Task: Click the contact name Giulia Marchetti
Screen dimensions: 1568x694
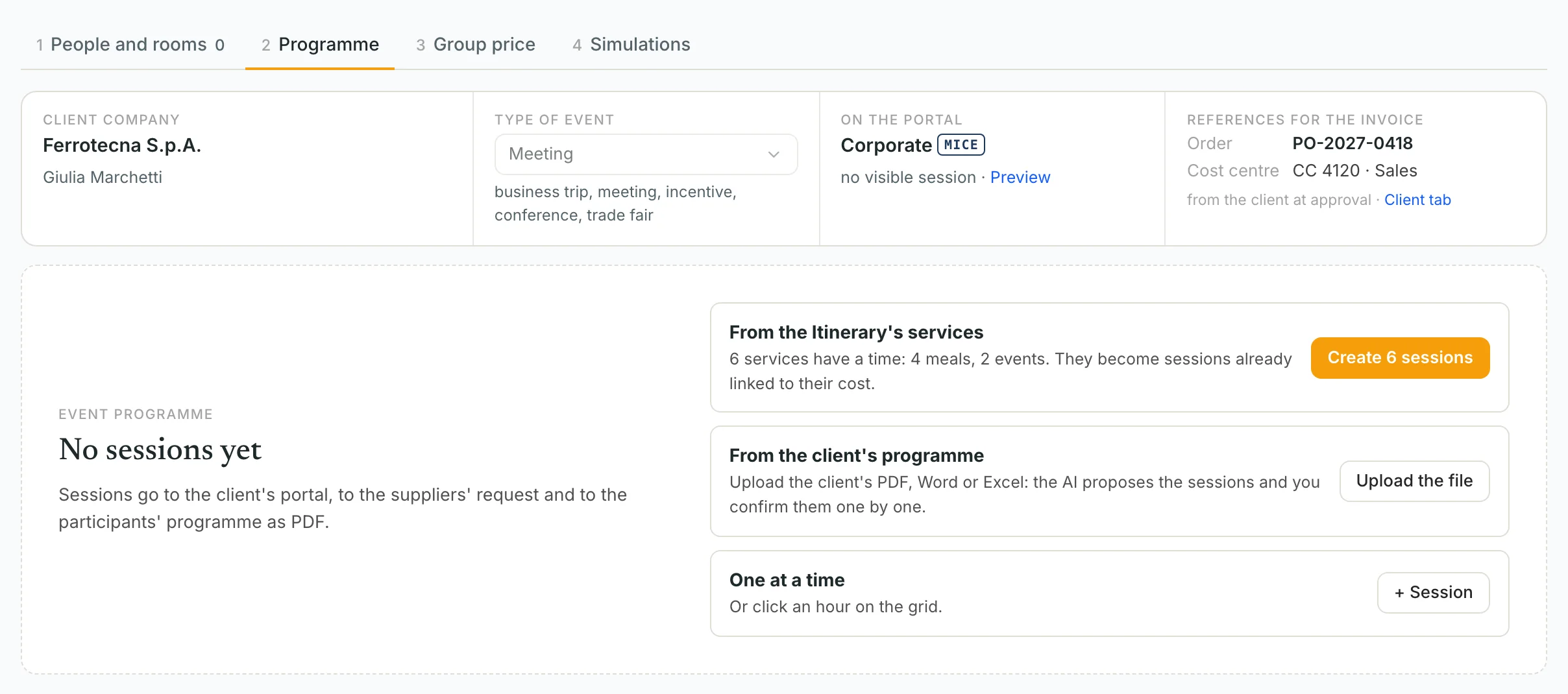Action: (103, 177)
